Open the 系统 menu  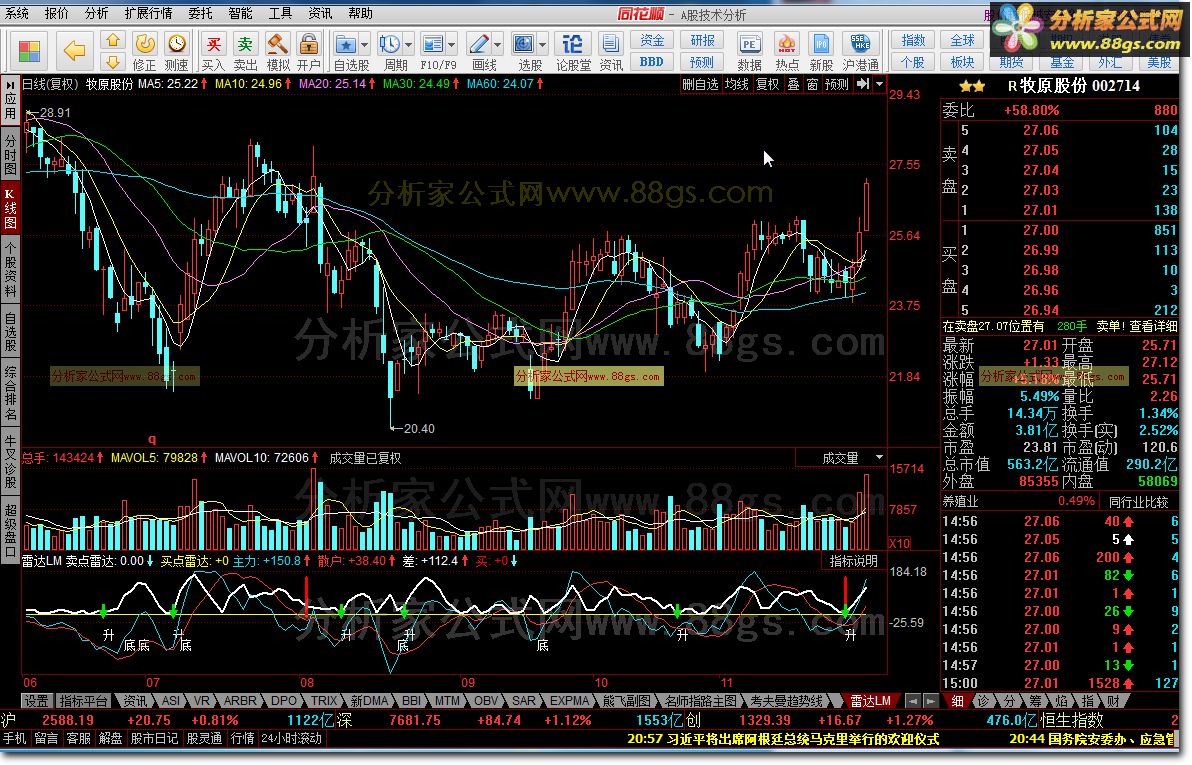click(17, 14)
